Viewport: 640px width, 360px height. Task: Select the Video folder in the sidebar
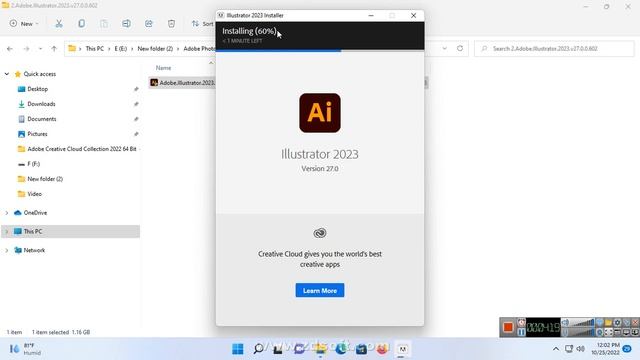click(34, 194)
